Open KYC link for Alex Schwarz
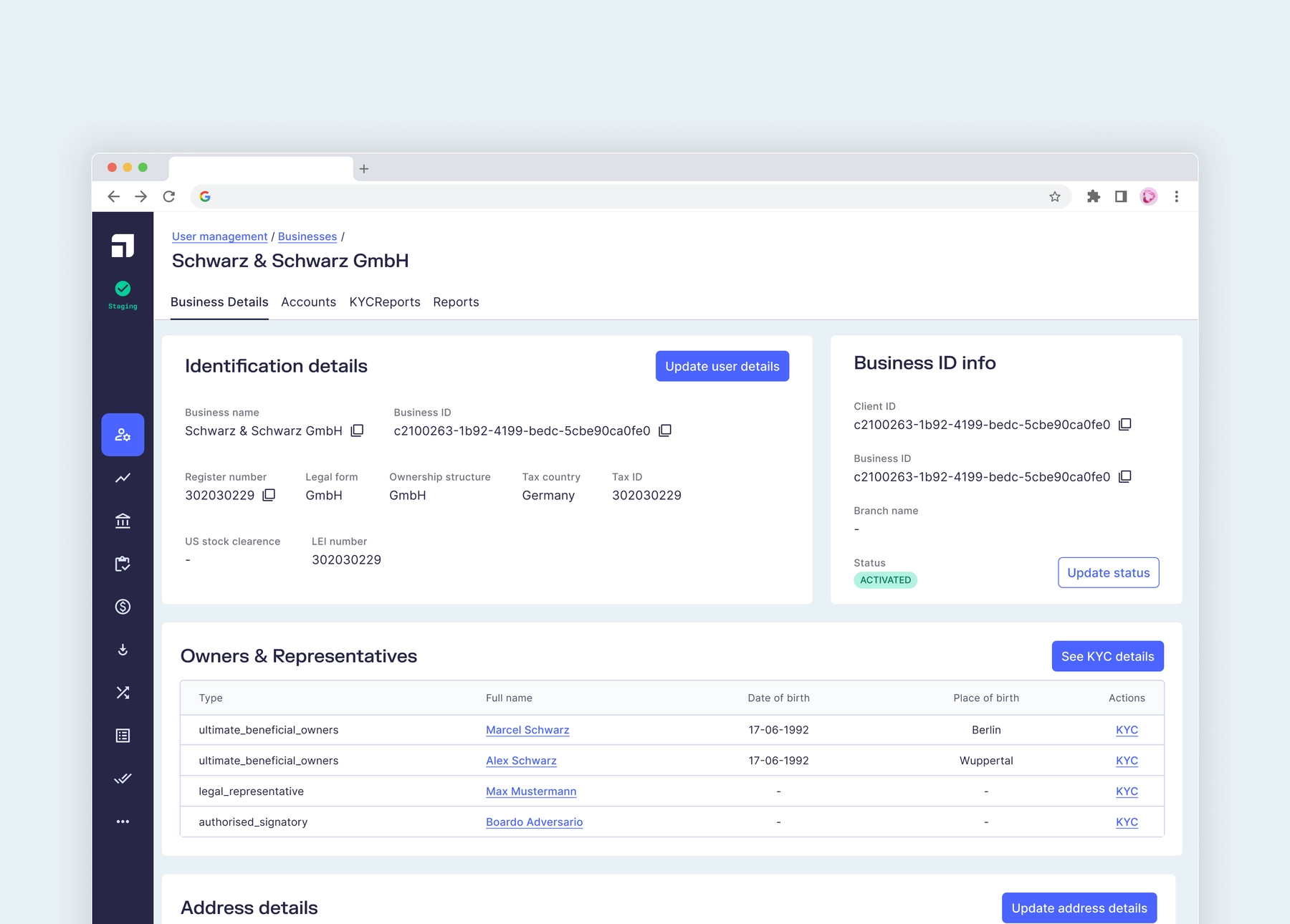 coord(1127,761)
